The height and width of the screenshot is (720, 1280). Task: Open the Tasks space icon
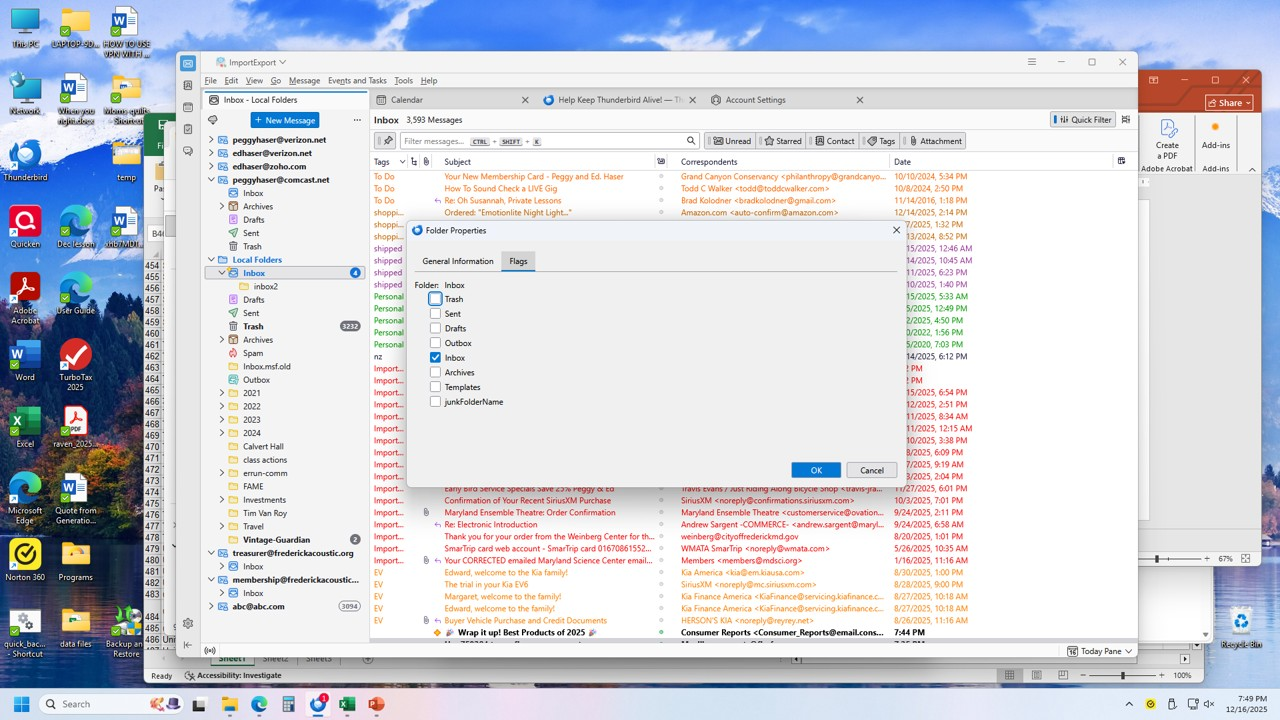tap(188, 129)
